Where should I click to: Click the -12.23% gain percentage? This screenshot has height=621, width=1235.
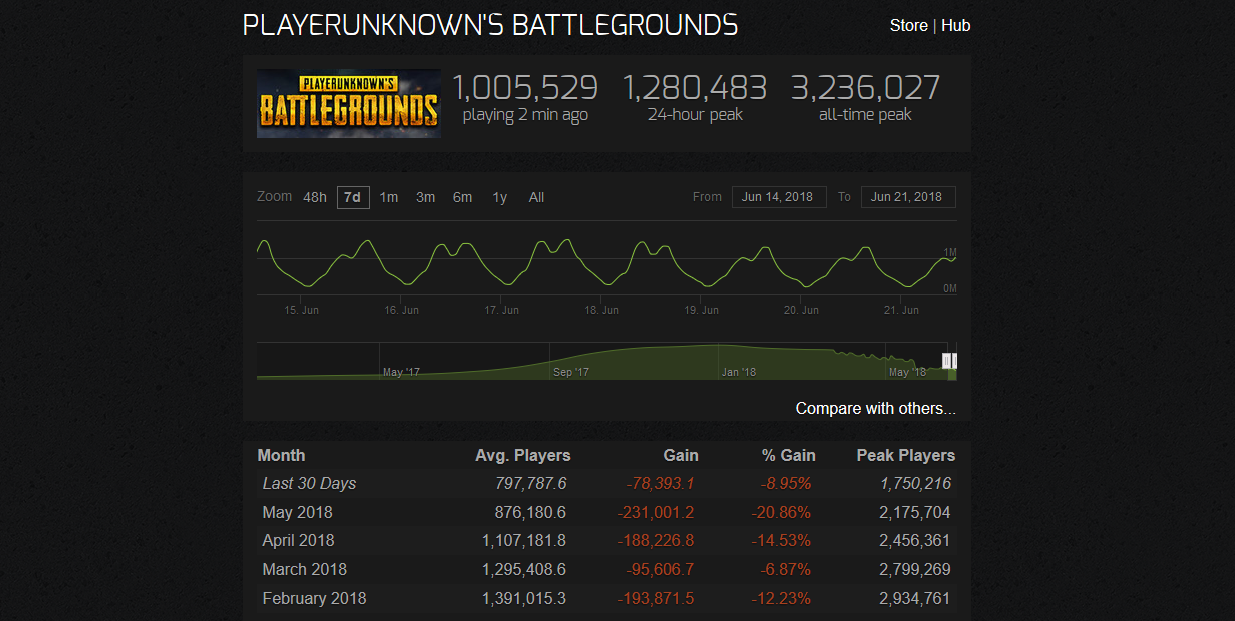(x=782, y=598)
